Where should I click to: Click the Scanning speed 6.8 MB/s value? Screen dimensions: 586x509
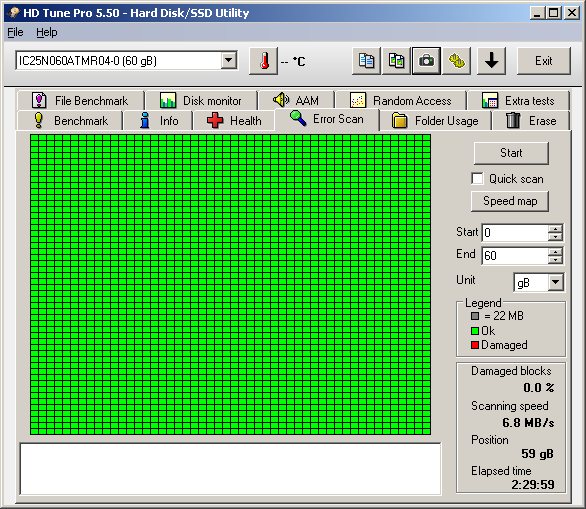tap(528, 423)
